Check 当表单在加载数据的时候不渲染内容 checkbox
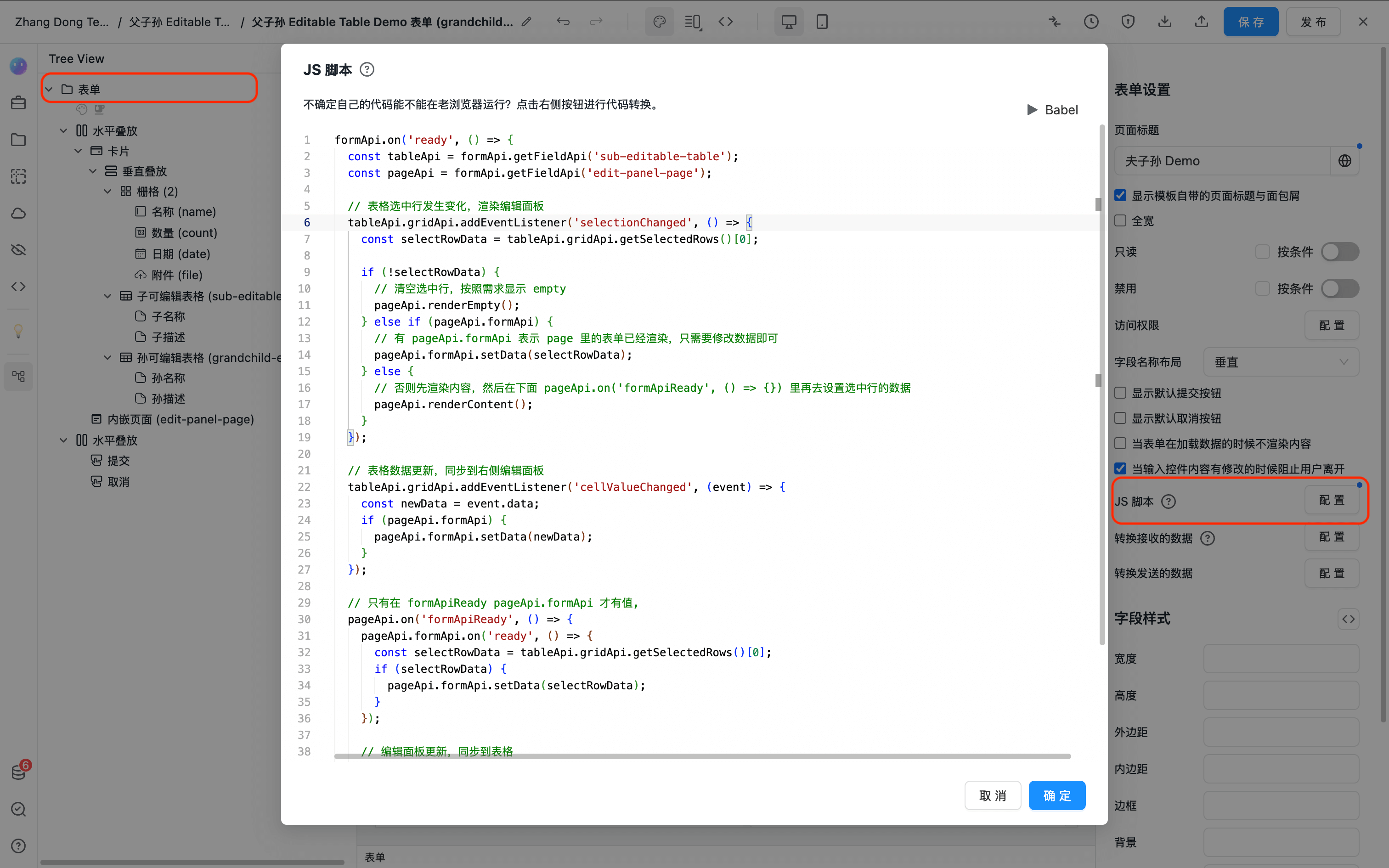Viewport: 1389px width, 868px height. point(1120,443)
